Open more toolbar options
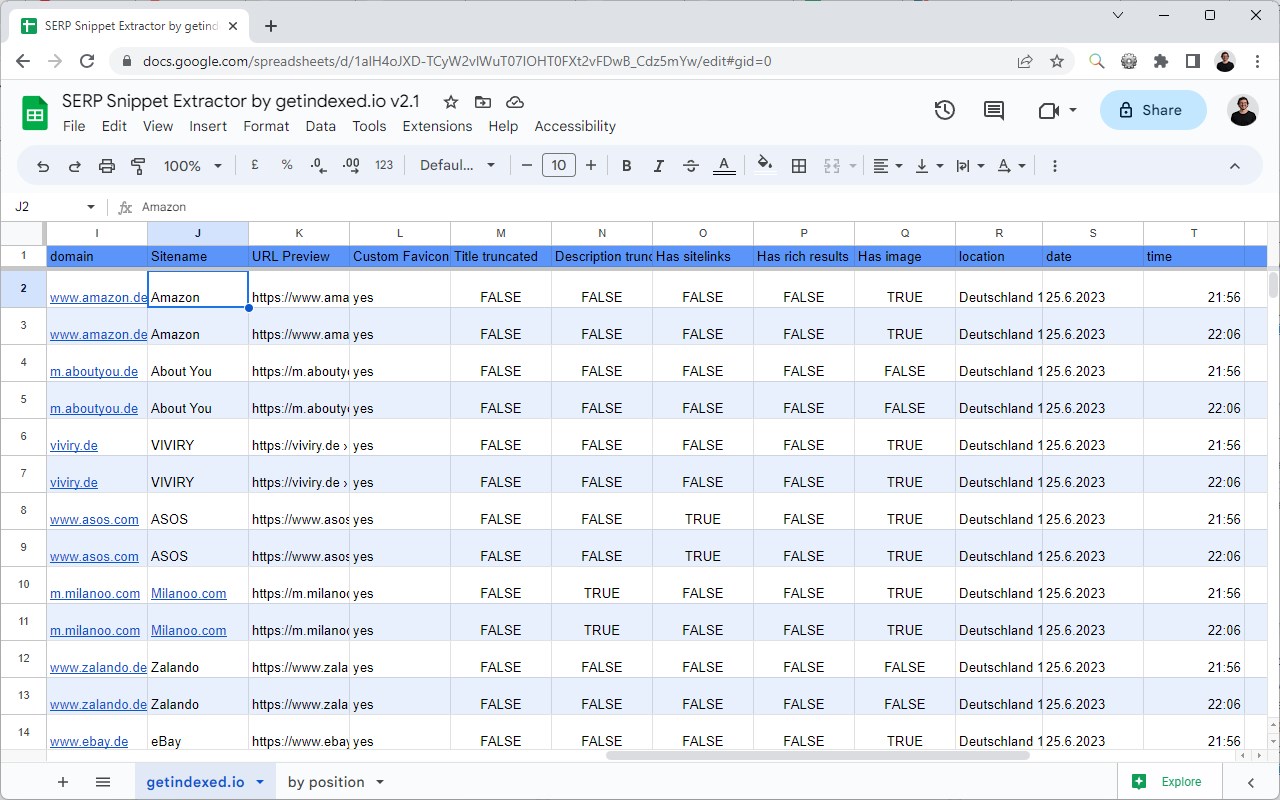The width and height of the screenshot is (1280, 800). 1055,166
